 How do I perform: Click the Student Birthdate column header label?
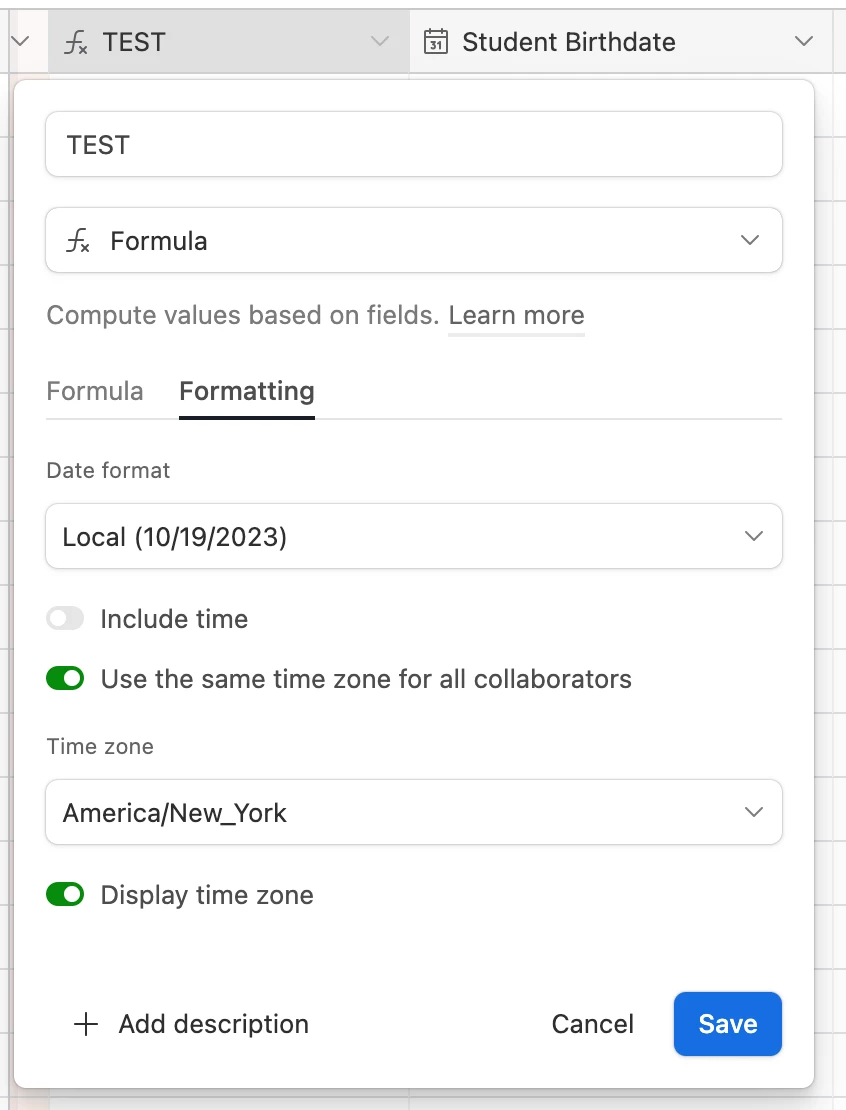(x=568, y=42)
